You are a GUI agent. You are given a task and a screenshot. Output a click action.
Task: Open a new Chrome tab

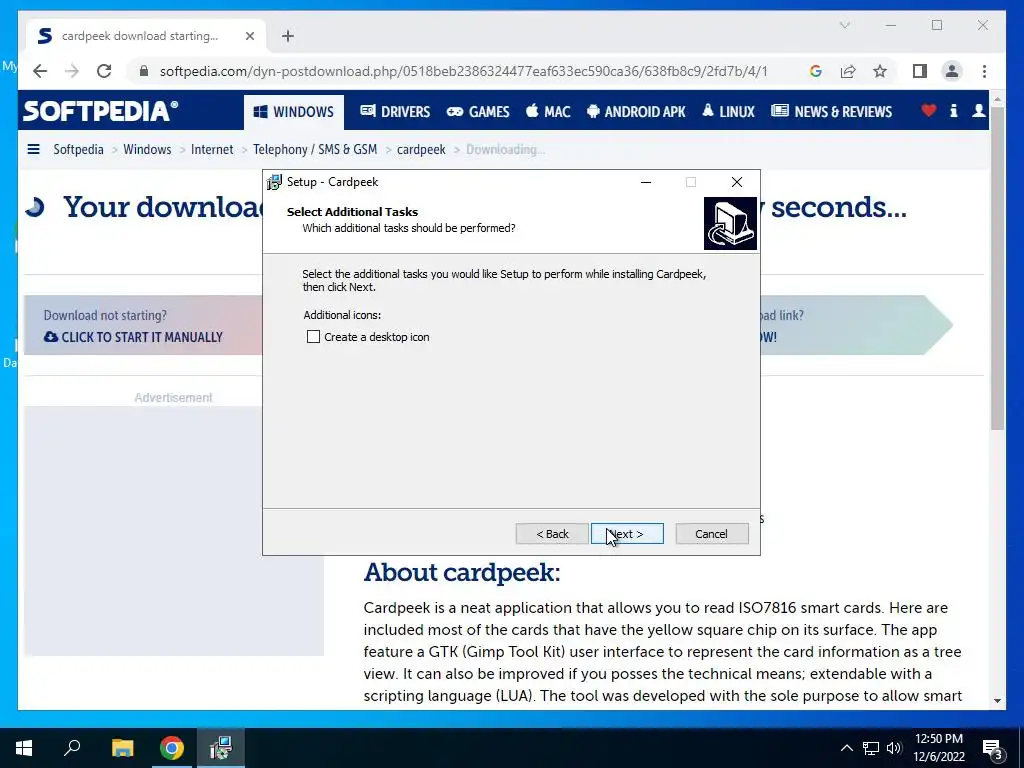(287, 36)
